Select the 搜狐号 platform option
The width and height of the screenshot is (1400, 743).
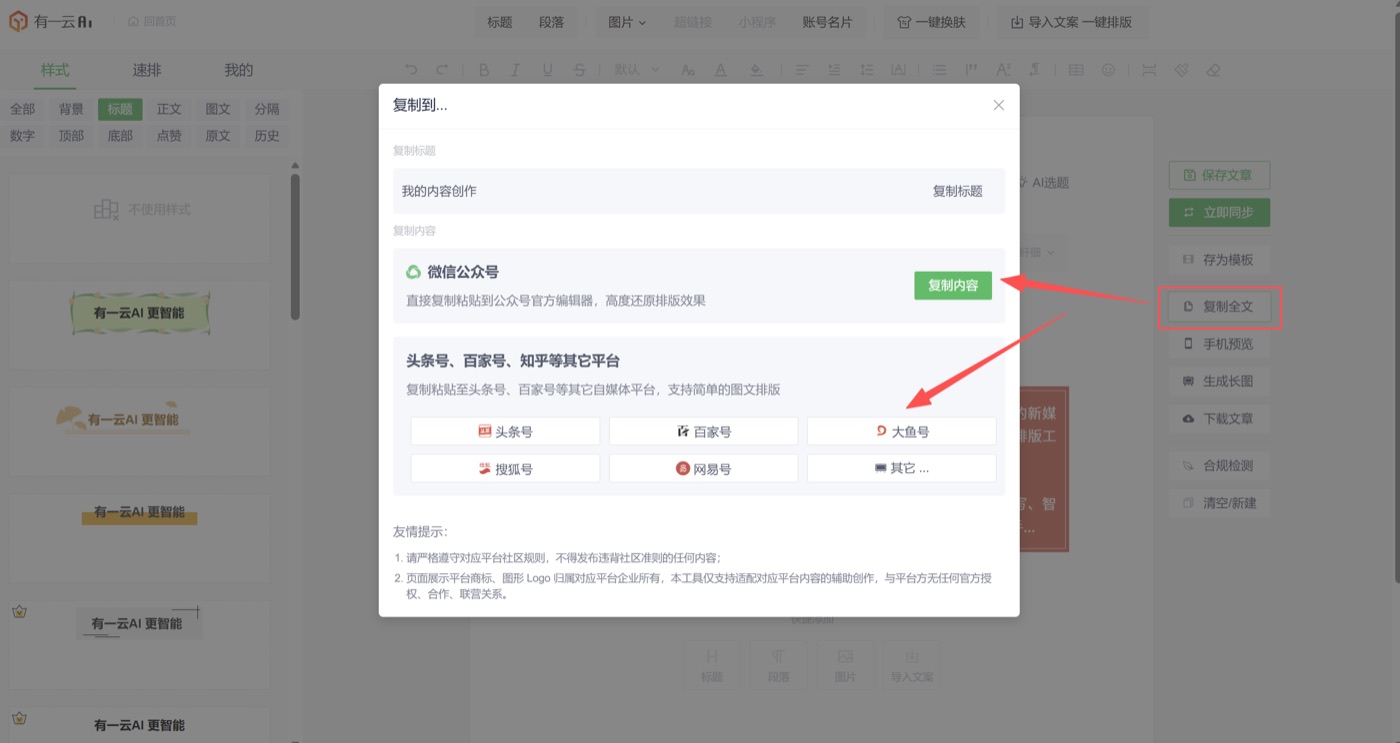tap(505, 468)
